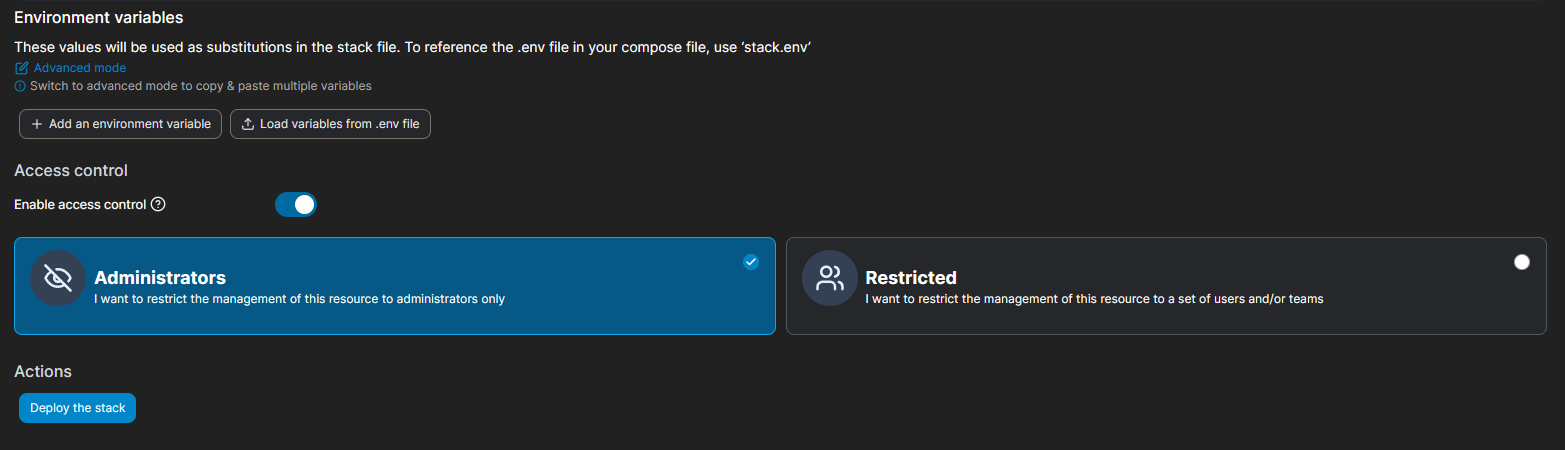Switch to Advanced mode link
This screenshot has height=450, width=1565.
click(80, 68)
